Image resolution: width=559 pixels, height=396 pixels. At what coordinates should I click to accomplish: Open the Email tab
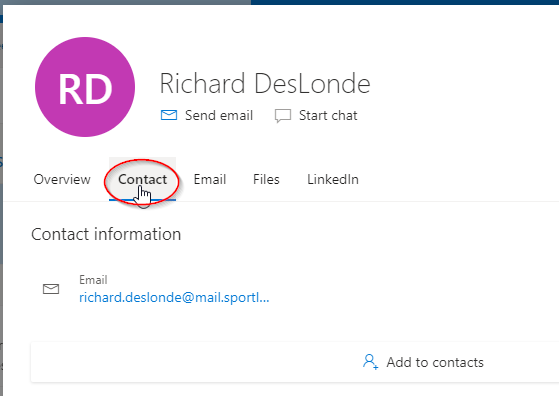pyautogui.click(x=210, y=179)
